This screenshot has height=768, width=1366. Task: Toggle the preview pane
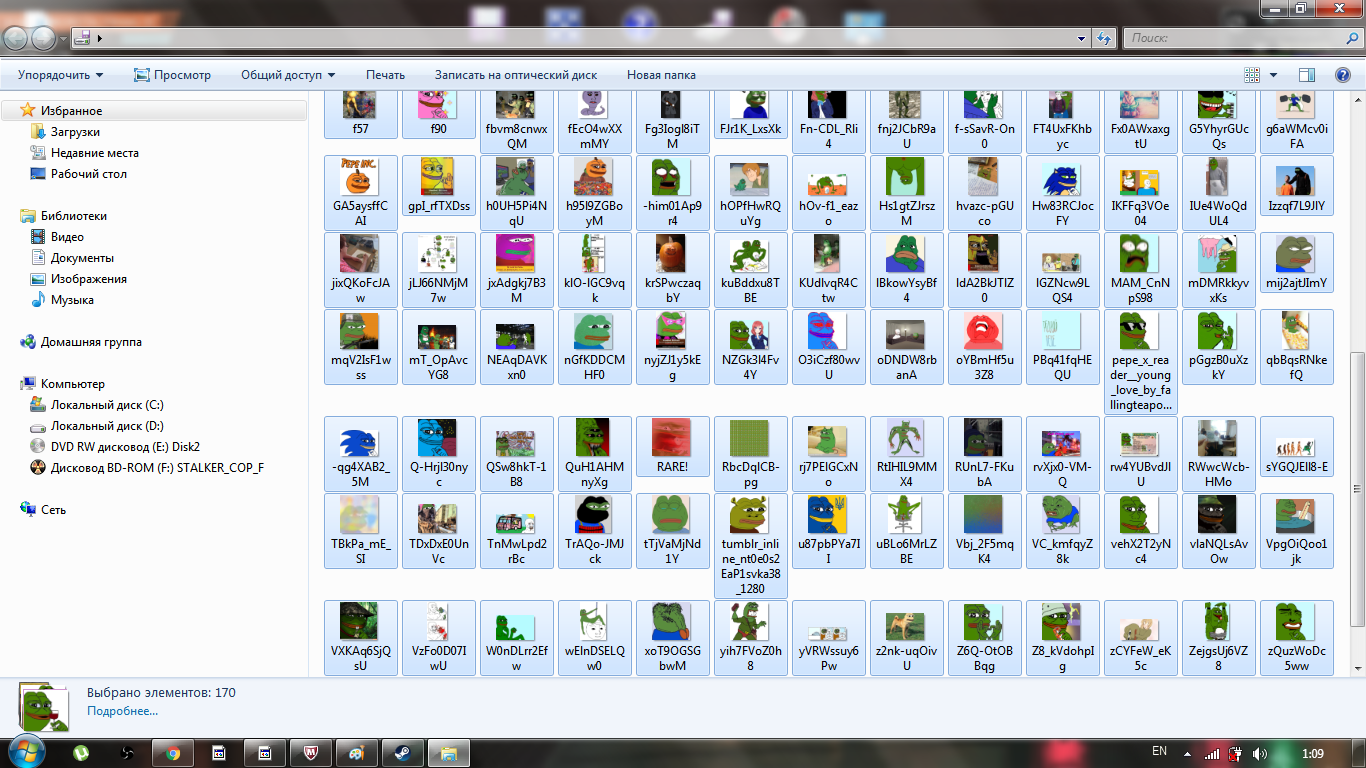1306,75
